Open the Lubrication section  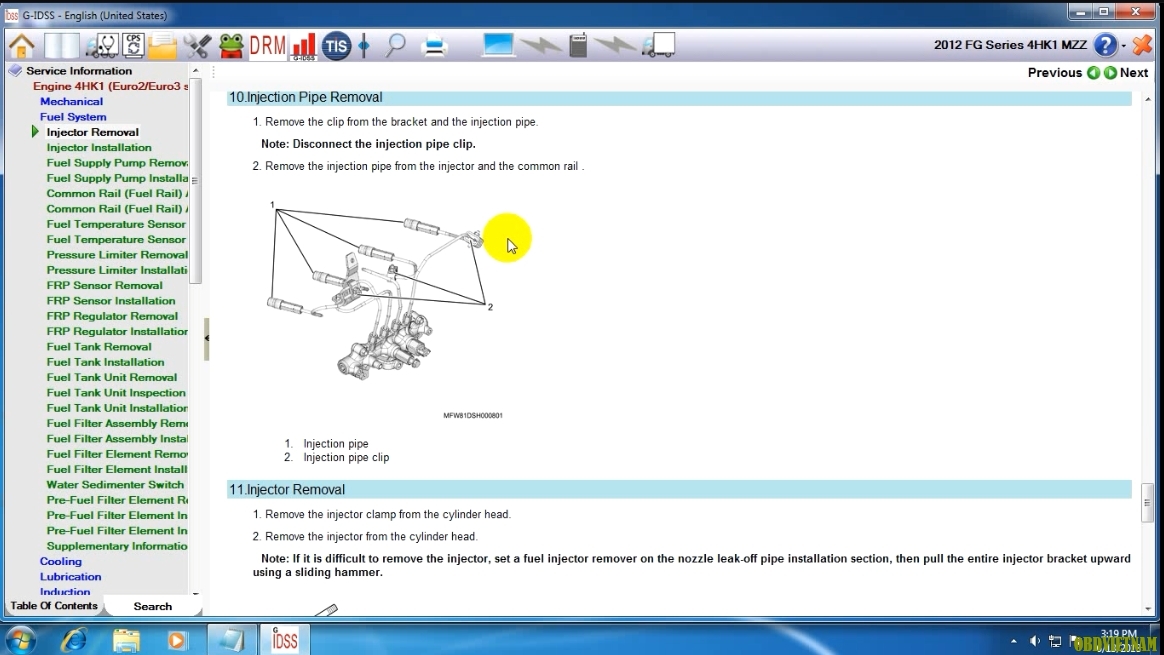71,577
